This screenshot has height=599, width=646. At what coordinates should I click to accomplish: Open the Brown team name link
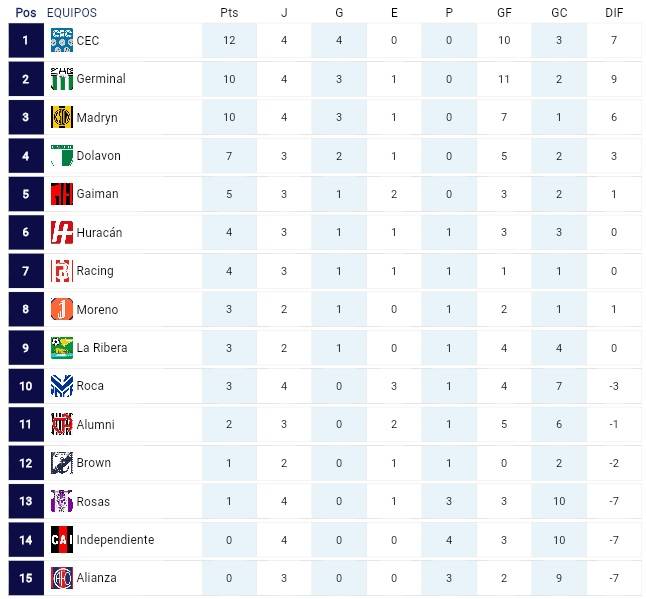click(x=94, y=463)
